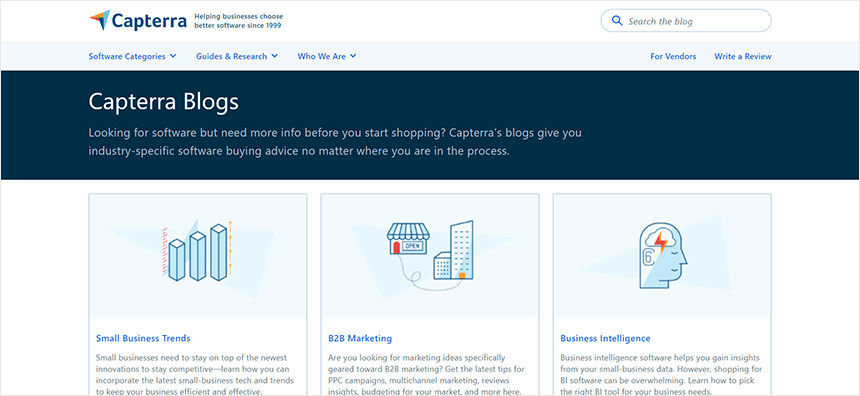This screenshot has width=860, height=396.
Task: Go to the For Vendors page
Action: tap(673, 56)
